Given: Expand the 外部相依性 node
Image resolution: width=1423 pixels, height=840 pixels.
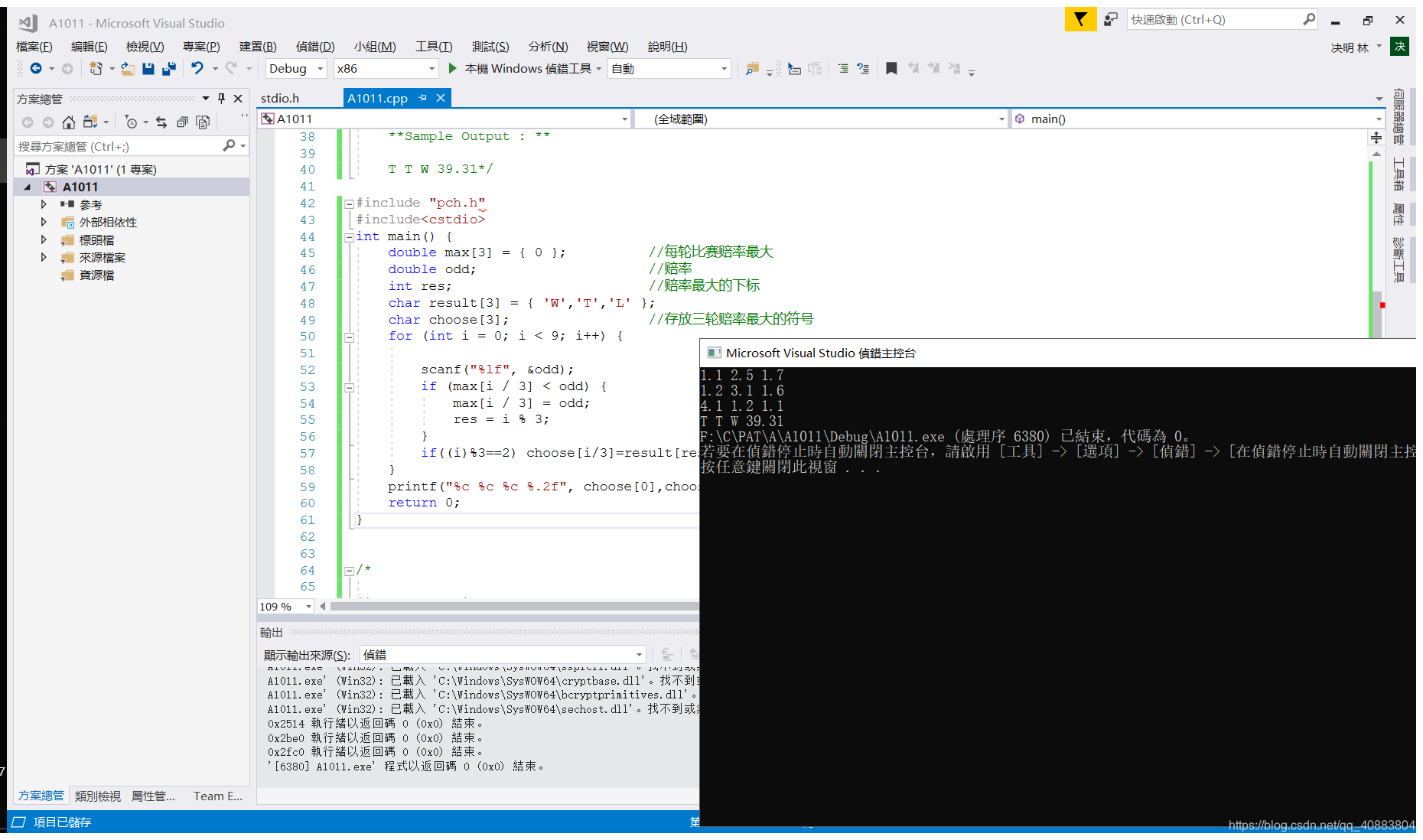Looking at the screenshot, I should tap(44, 223).
